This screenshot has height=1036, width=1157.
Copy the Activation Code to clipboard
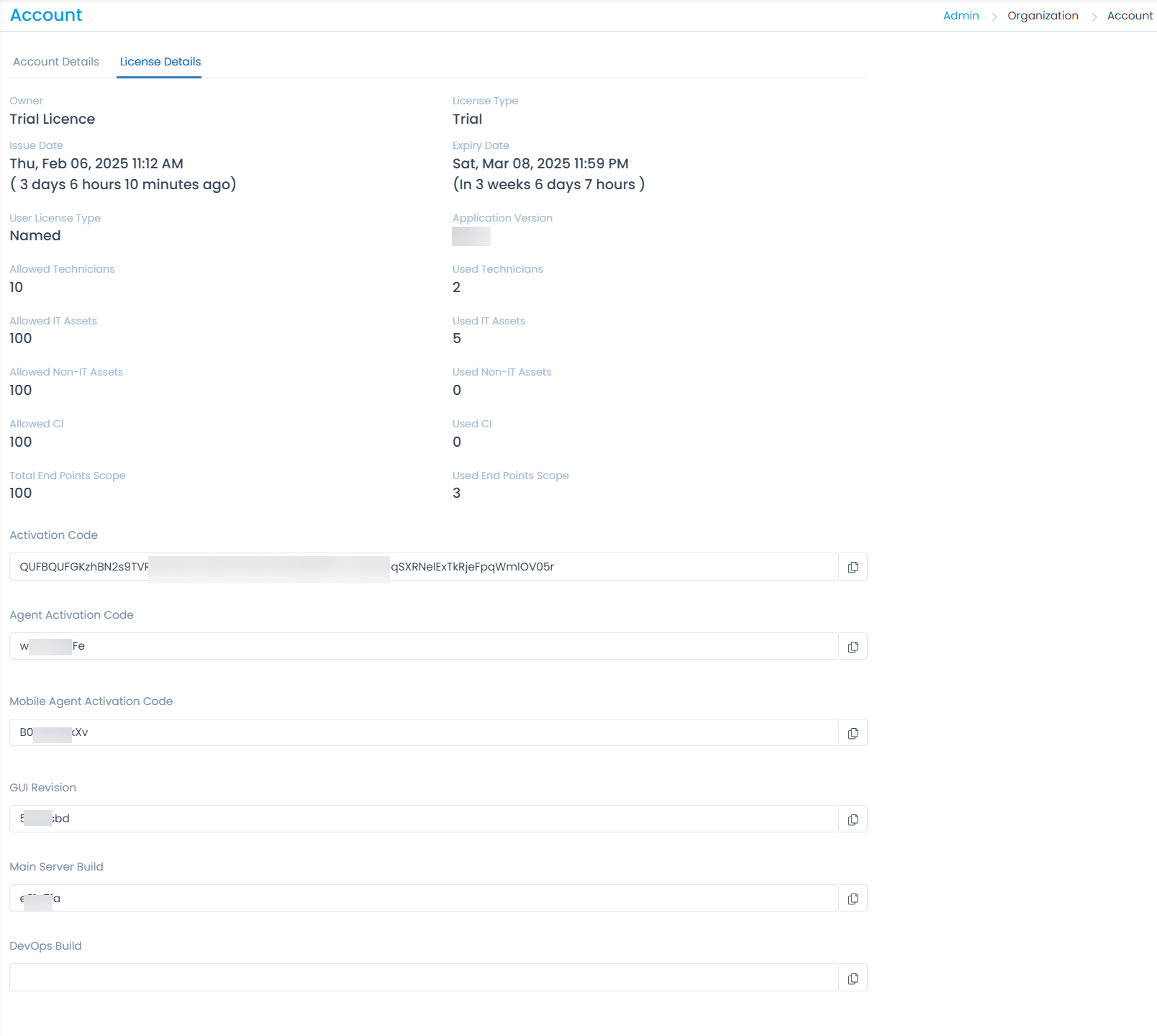pyautogui.click(x=853, y=567)
